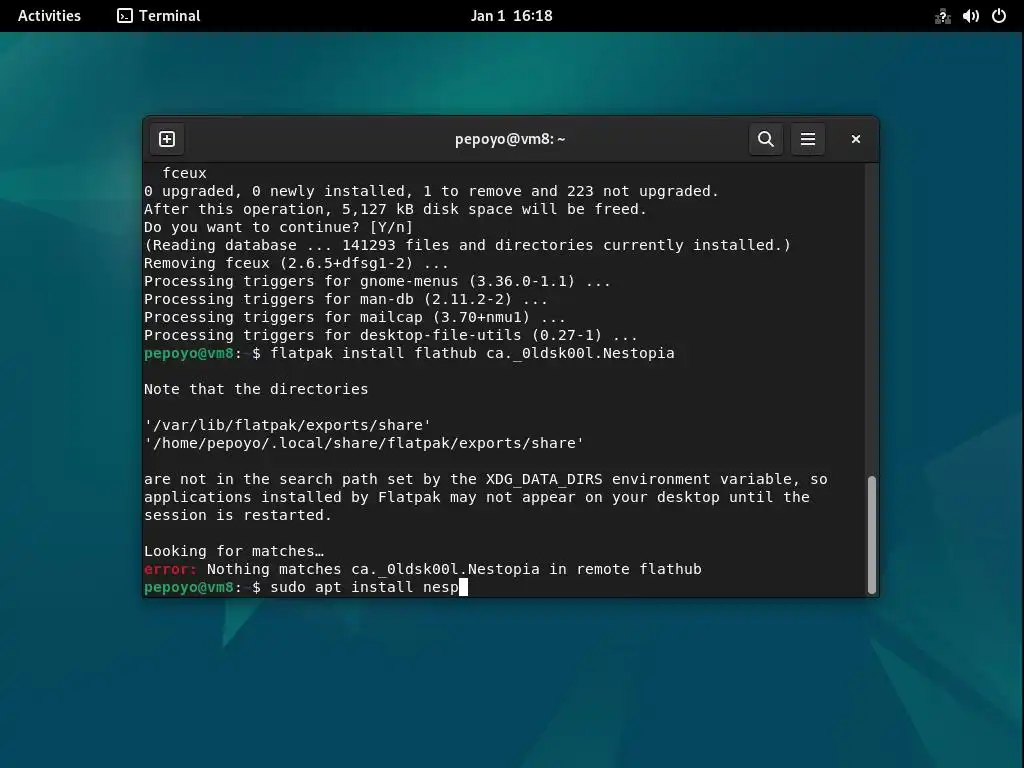Click the '/home/pepoyo/.local/share/flatpak/exports/share' path
The image size is (1024, 768).
point(364,443)
